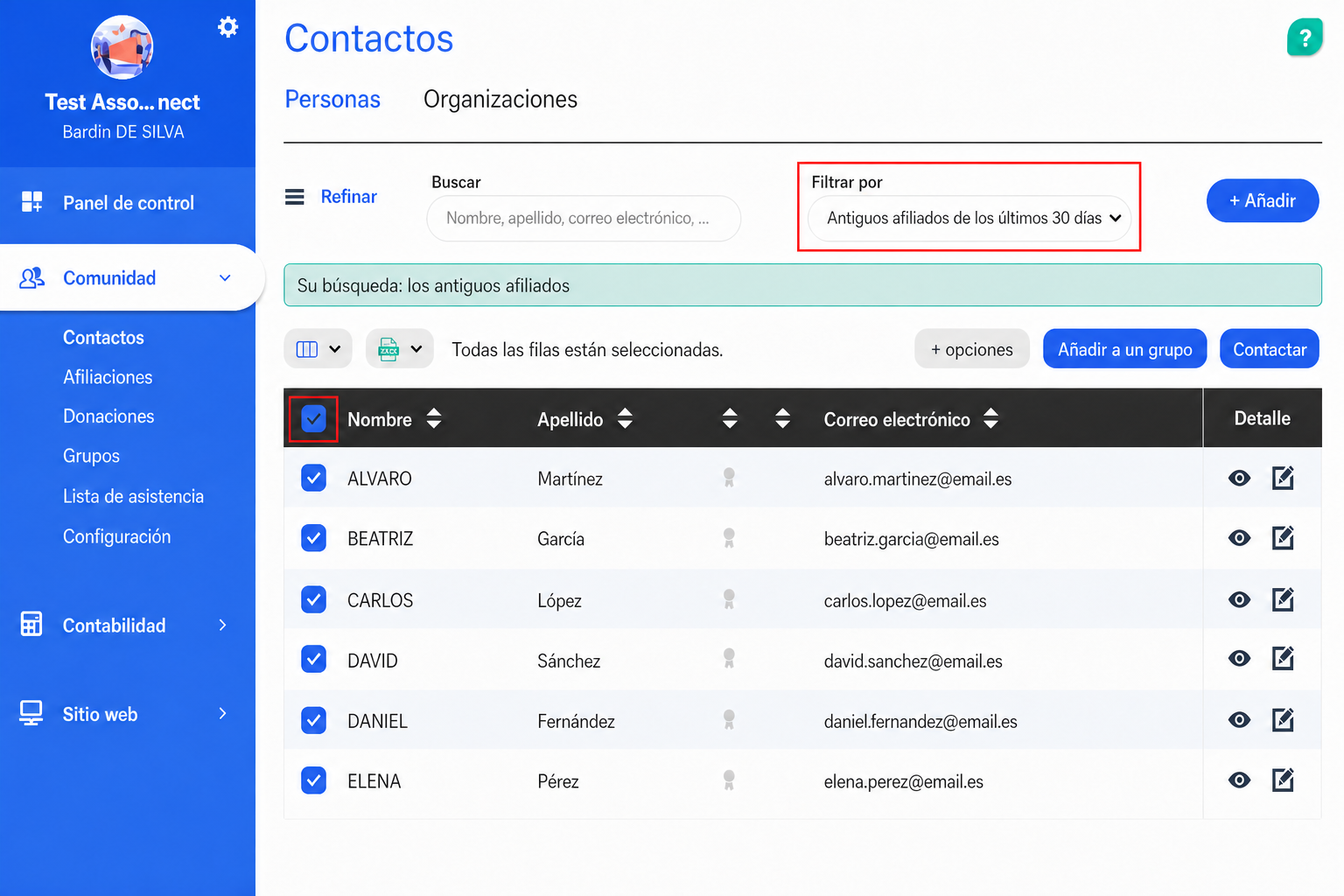This screenshot has height=896, width=1344.
Task: Sort the table by Nombre column
Action: pos(434,418)
